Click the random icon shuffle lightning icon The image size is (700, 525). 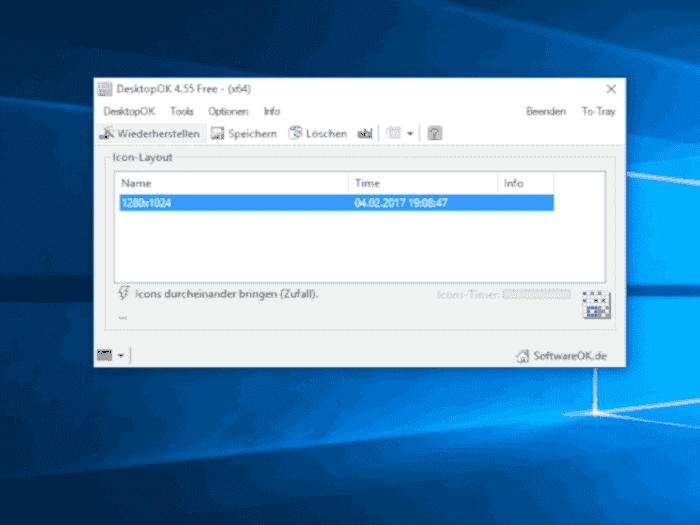124,293
